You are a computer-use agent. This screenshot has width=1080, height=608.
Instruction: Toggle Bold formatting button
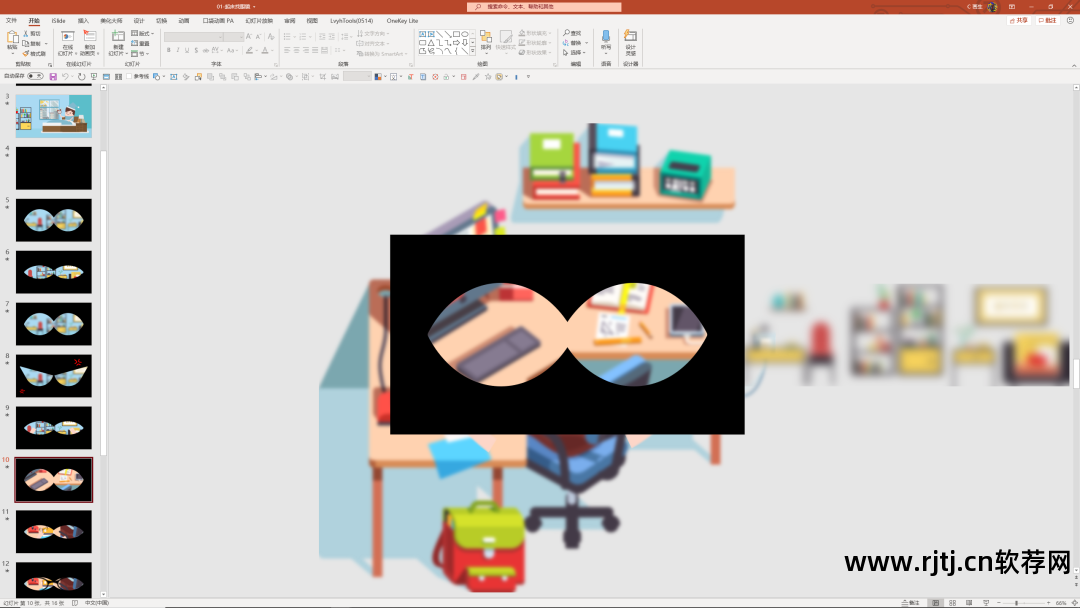169,50
